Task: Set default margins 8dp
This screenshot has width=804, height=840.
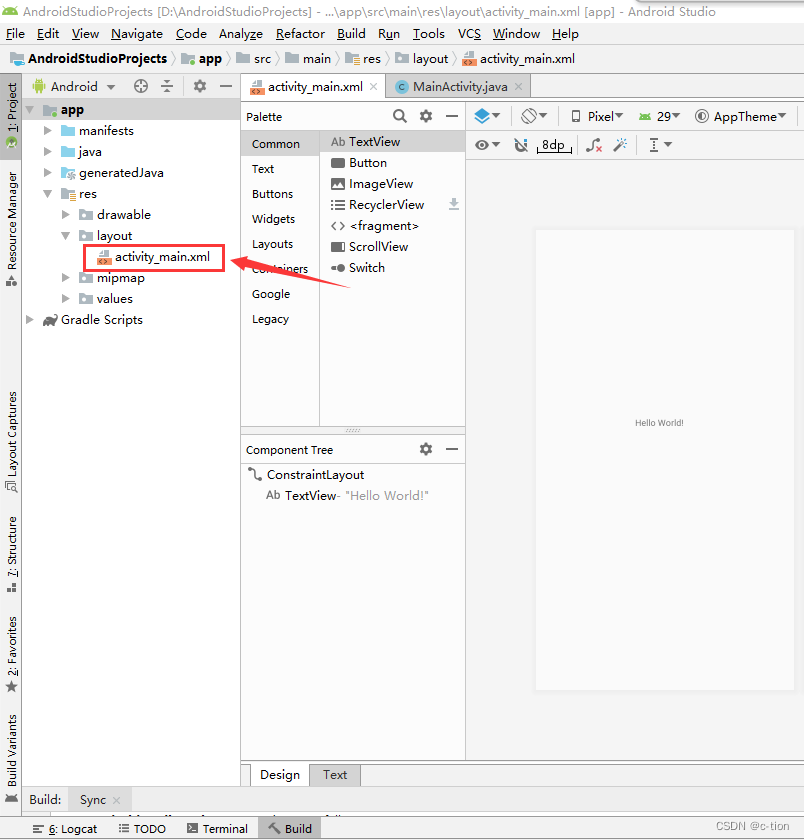Action: [554, 145]
